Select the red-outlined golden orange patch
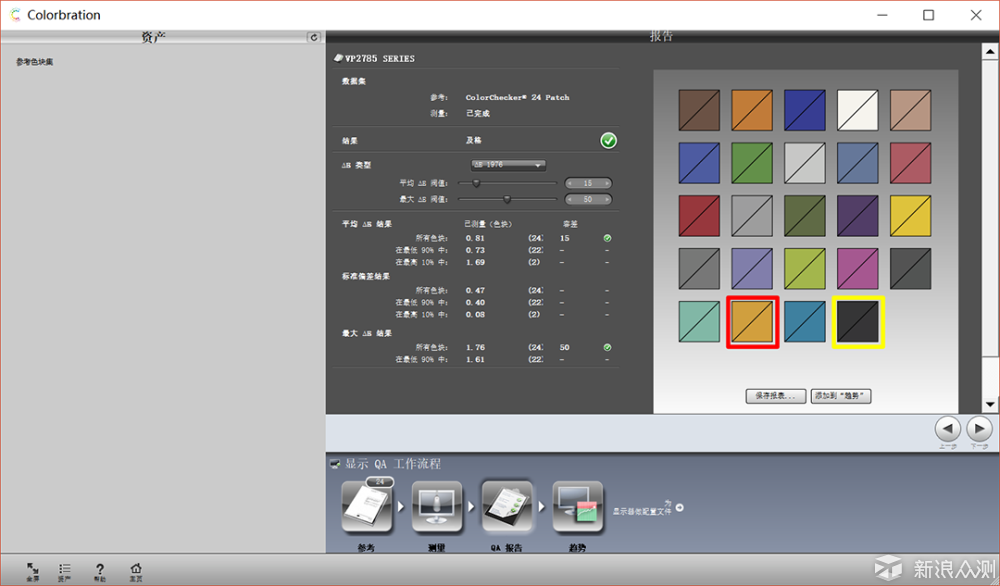The width and height of the screenshot is (1000, 586). 753,322
